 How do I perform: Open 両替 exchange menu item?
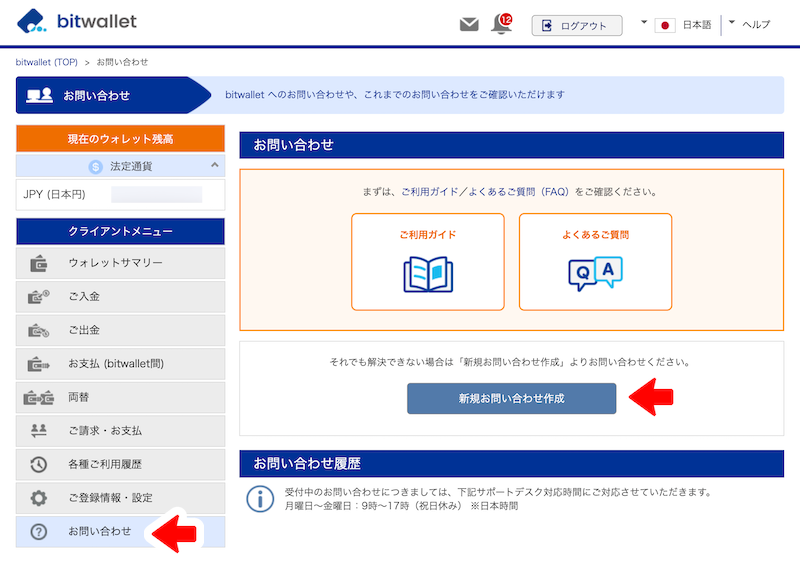[x=120, y=397]
